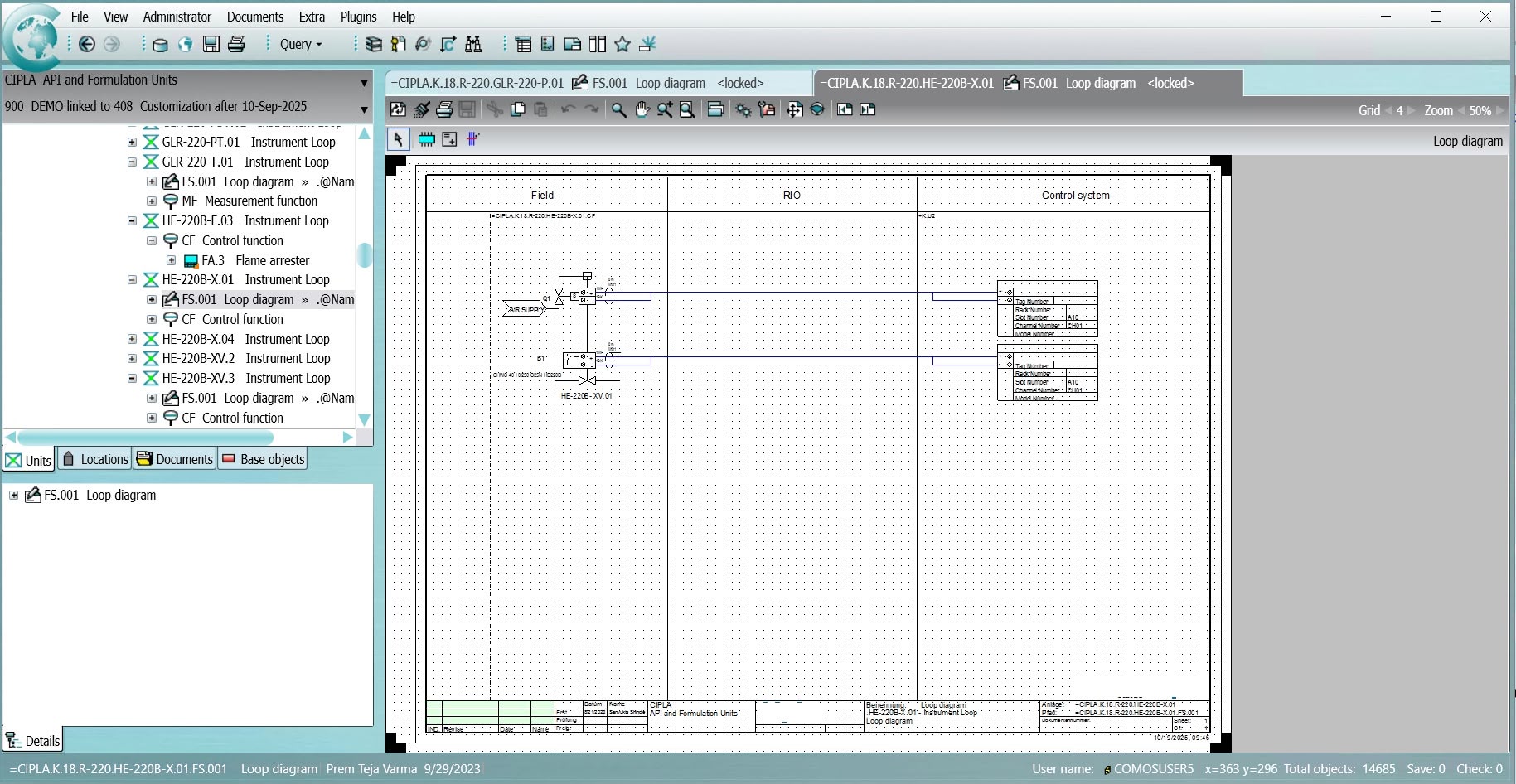Click the cyan chip component icon
Screen dimensions: 1516x784
[x=426, y=139]
